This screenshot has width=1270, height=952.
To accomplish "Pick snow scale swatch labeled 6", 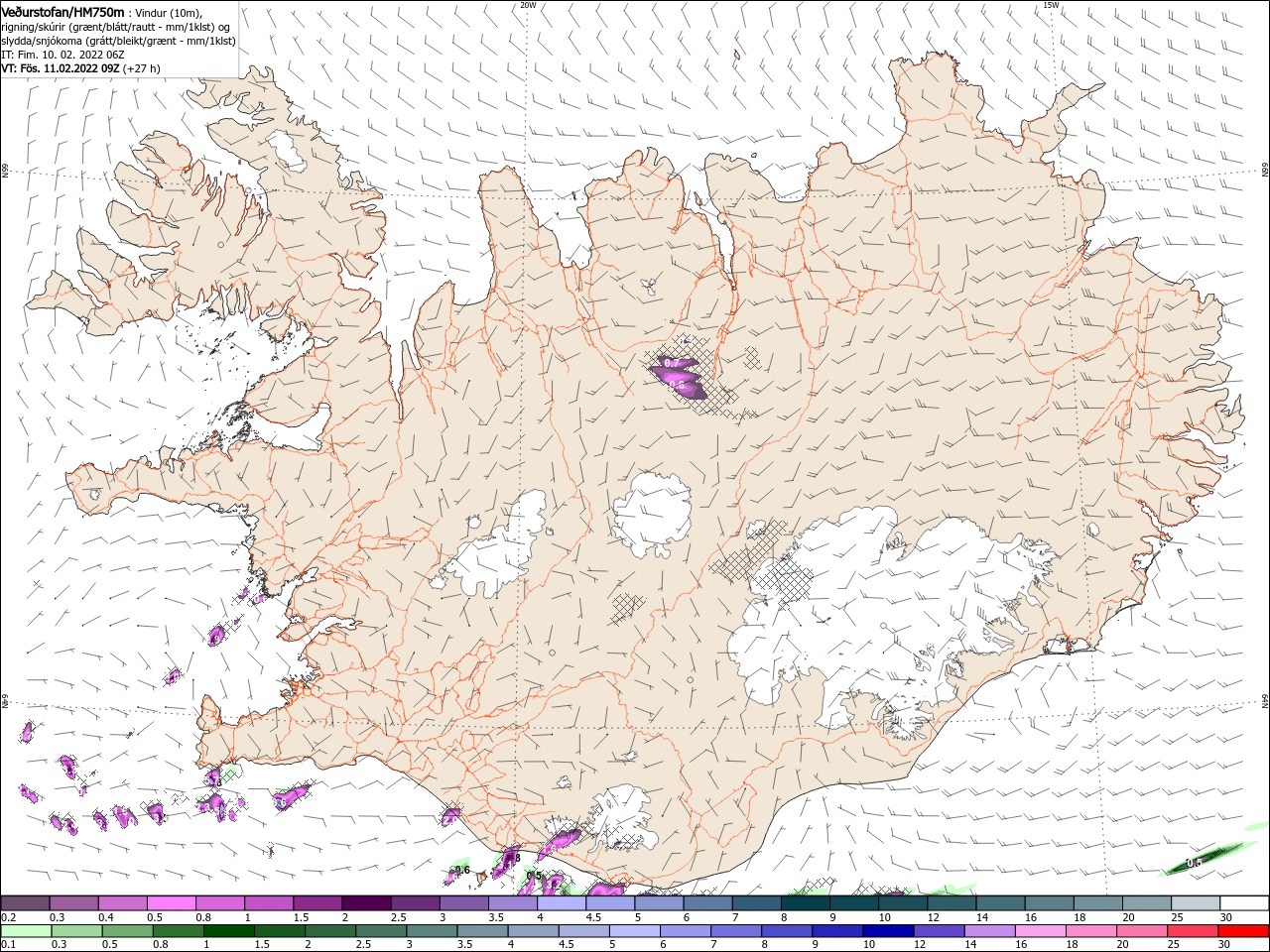I will tap(706, 903).
